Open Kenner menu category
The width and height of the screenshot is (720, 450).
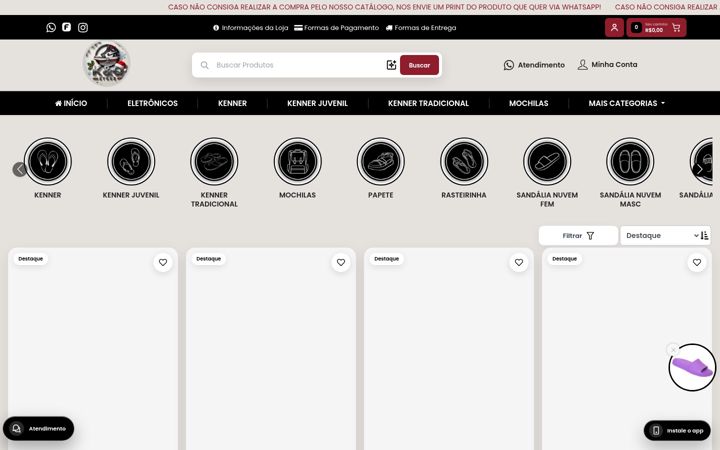point(232,103)
